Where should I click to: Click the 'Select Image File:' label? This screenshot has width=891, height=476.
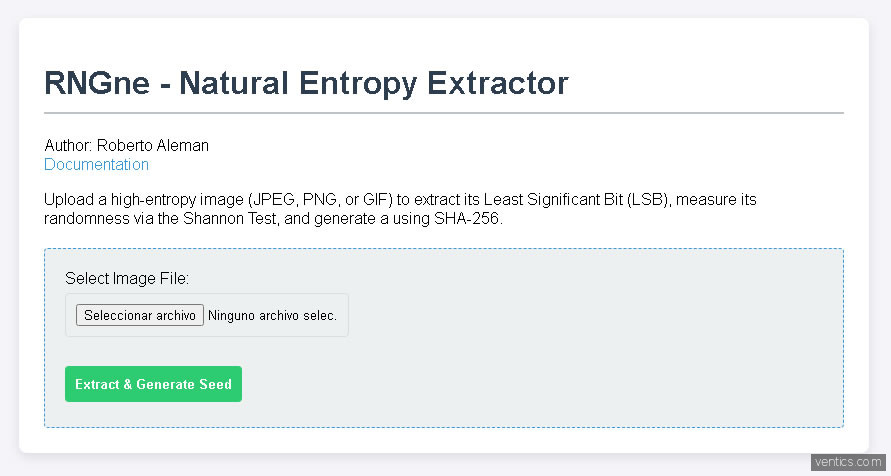point(127,278)
